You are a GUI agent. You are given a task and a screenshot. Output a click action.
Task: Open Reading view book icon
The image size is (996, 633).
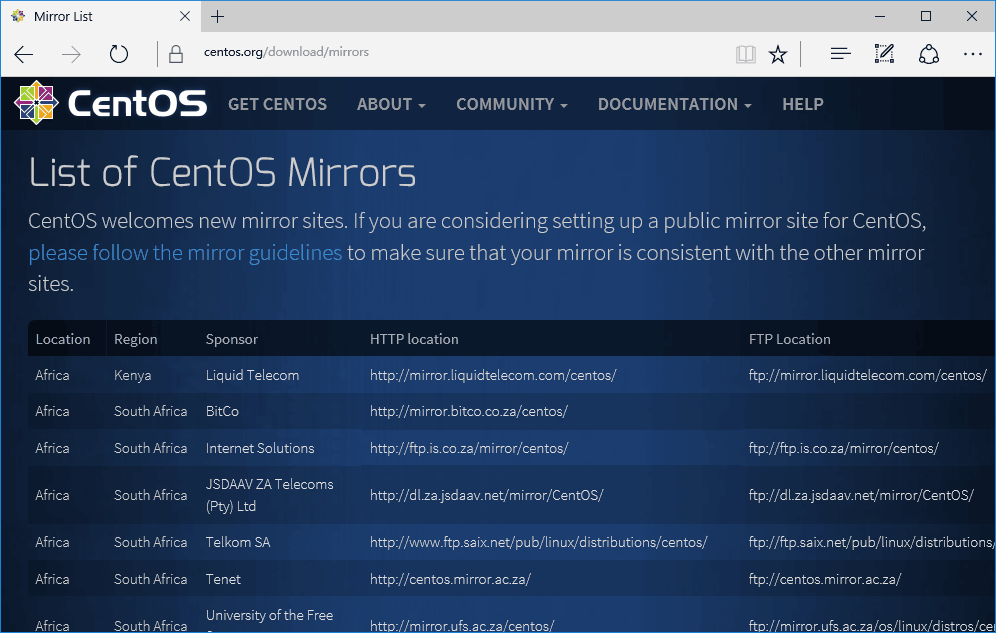click(x=745, y=54)
